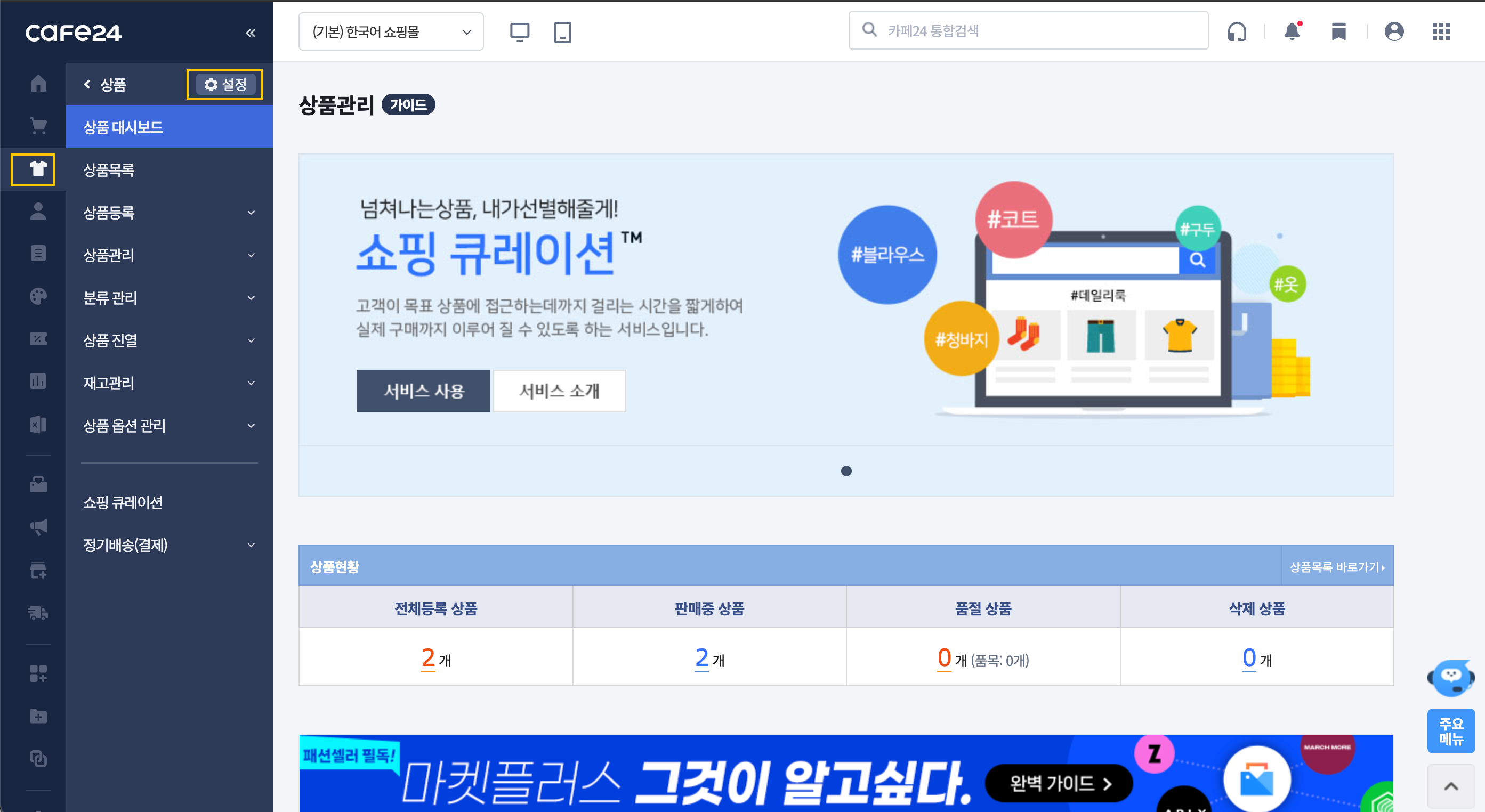Open the 설정 settings button
Viewport: 1485px width, 812px height.
click(x=225, y=85)
